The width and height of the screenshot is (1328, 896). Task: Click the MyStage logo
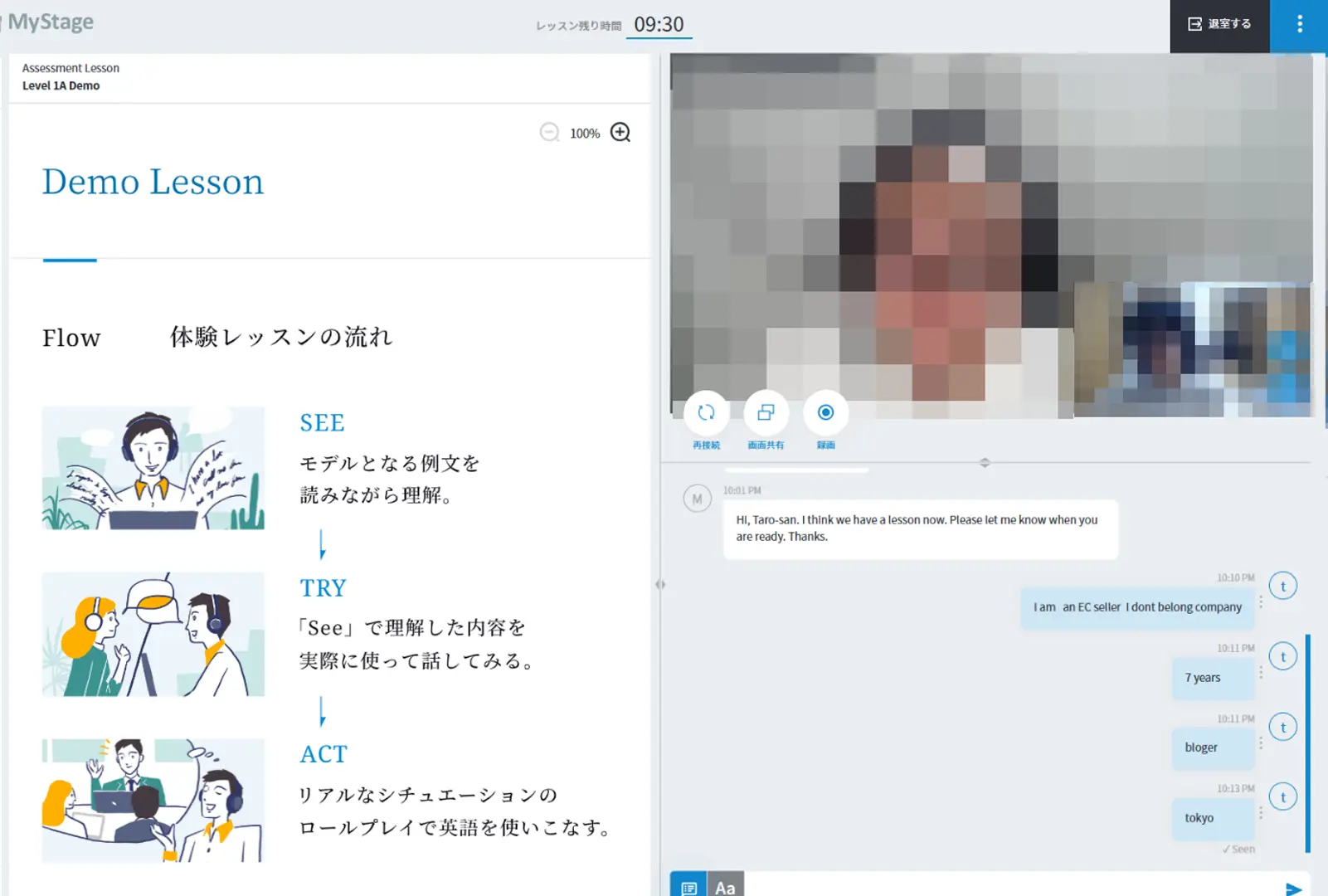[x=50, y=22]
